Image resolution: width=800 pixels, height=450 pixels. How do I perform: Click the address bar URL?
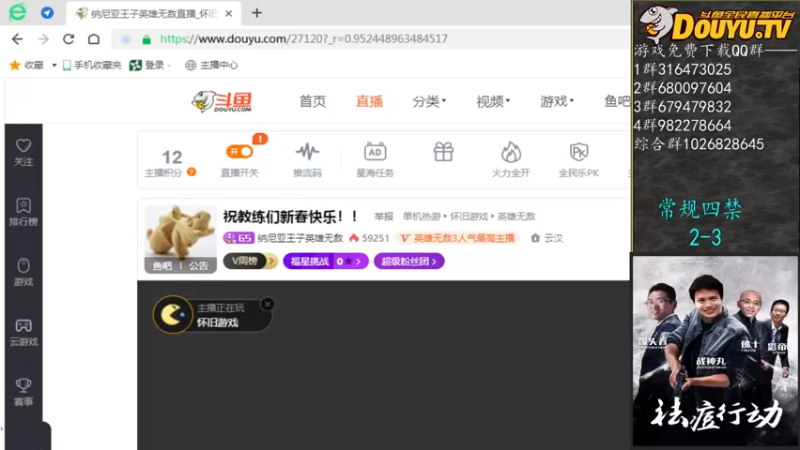coord(304,39)
